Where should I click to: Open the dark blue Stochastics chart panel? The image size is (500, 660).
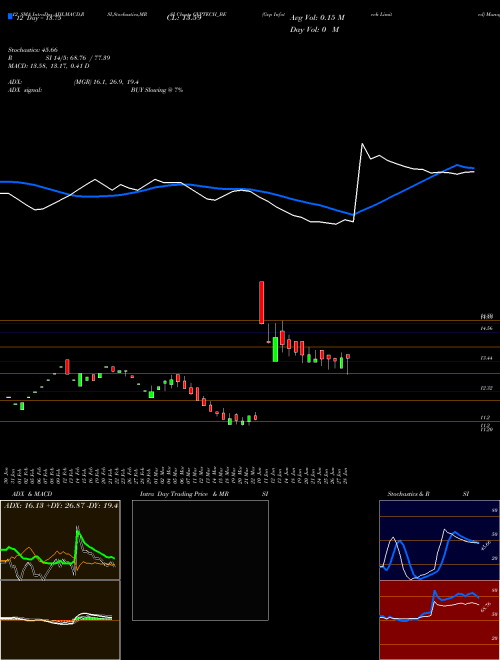pyautogui.click(x=439, y=540)
